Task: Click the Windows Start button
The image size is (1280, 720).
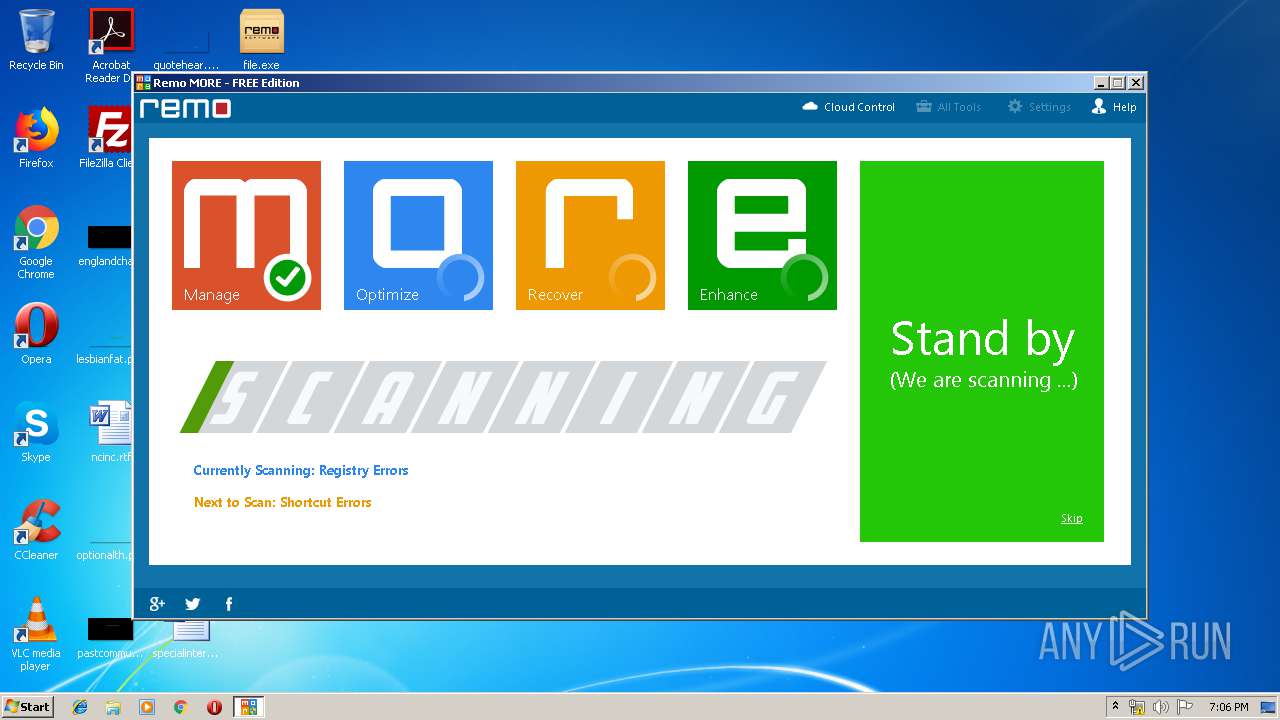Action: [28, 706]
